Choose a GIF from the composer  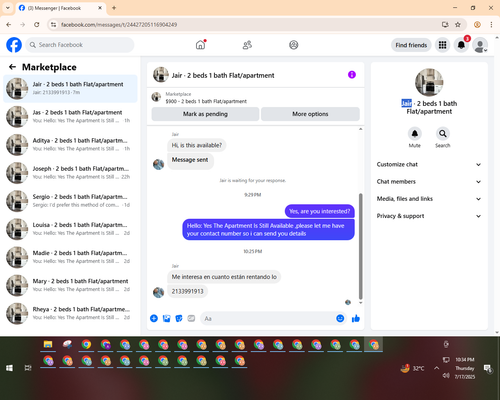point(191,318)
